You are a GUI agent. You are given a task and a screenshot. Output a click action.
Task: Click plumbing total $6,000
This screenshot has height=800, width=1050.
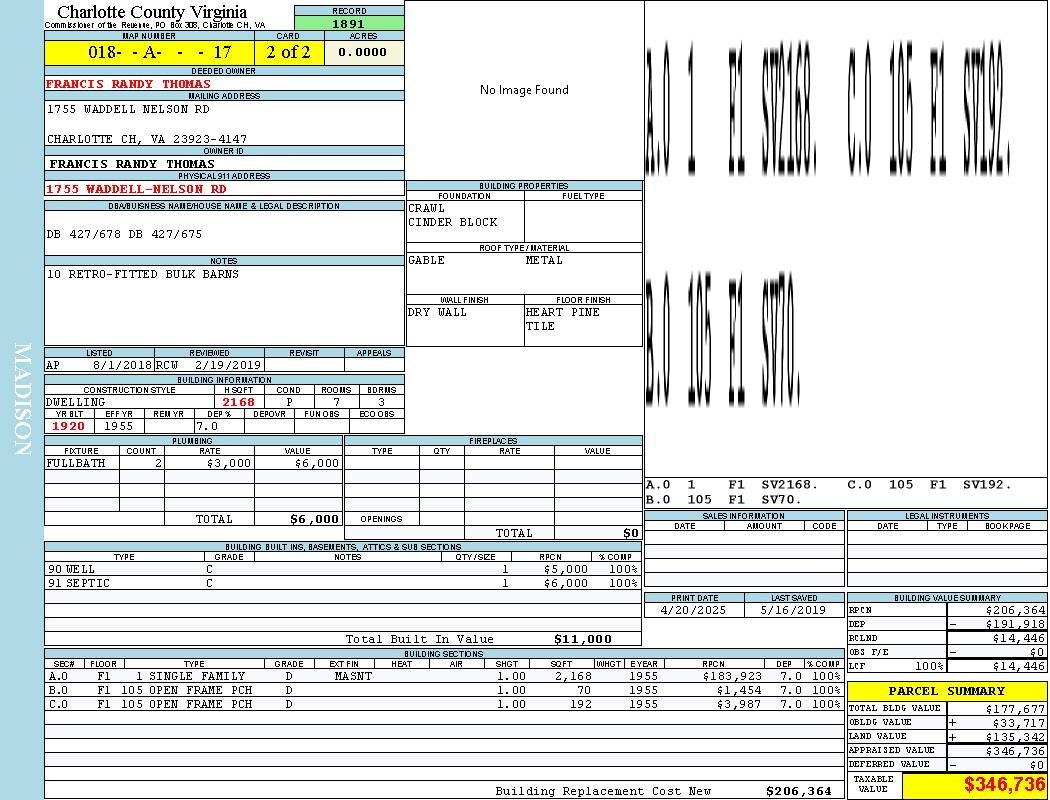[314, 519]
